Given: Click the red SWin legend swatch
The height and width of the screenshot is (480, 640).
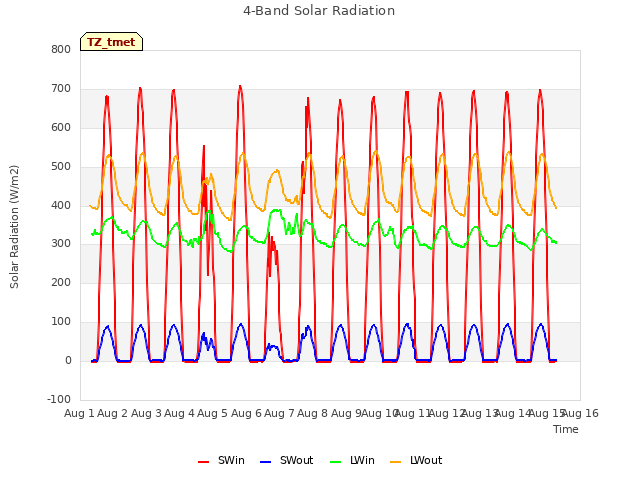Looking at the screenshot, I should (x=203, y=462).
